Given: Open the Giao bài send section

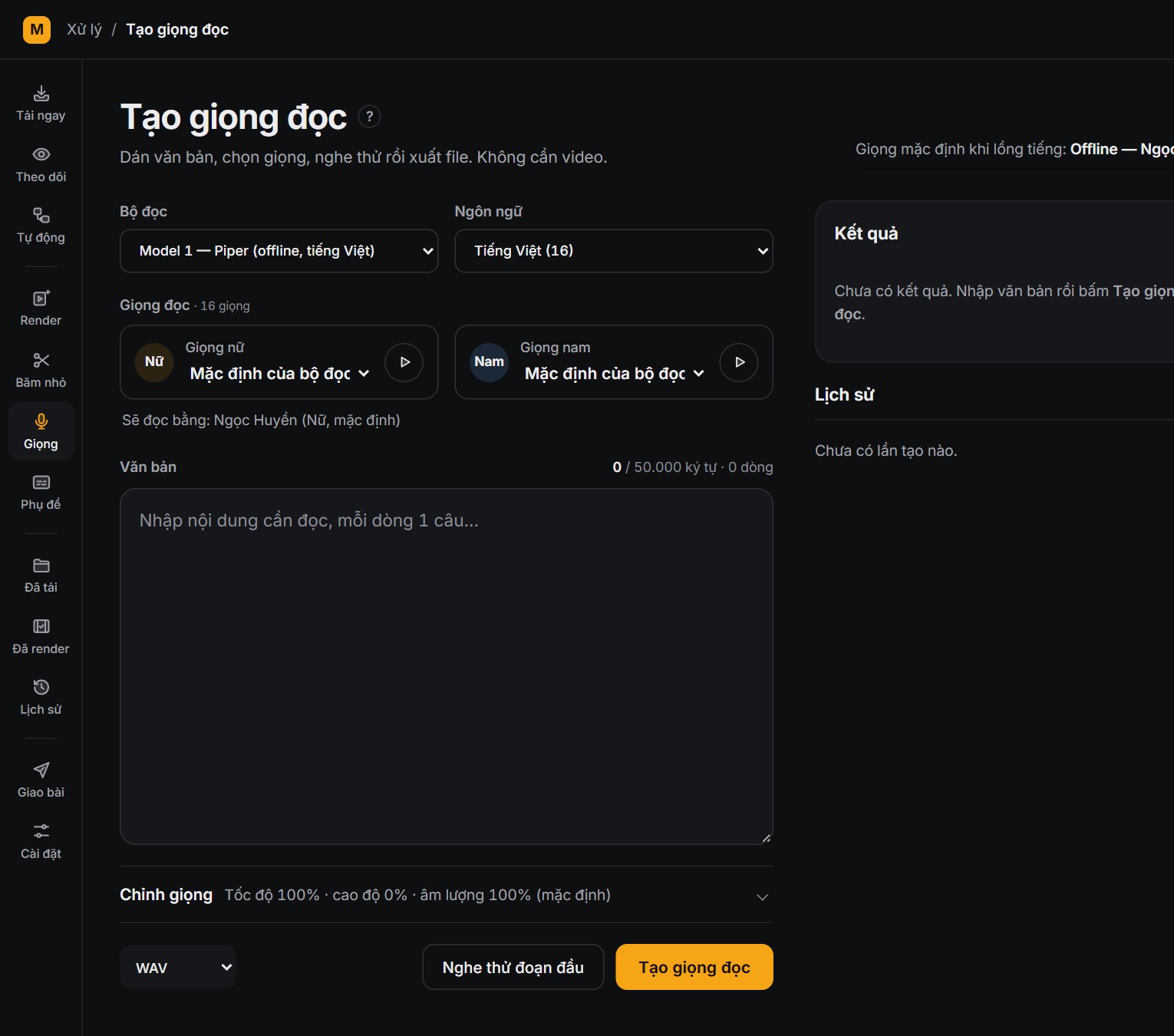Looking at the screenshot, I should [x=41, y=780].
